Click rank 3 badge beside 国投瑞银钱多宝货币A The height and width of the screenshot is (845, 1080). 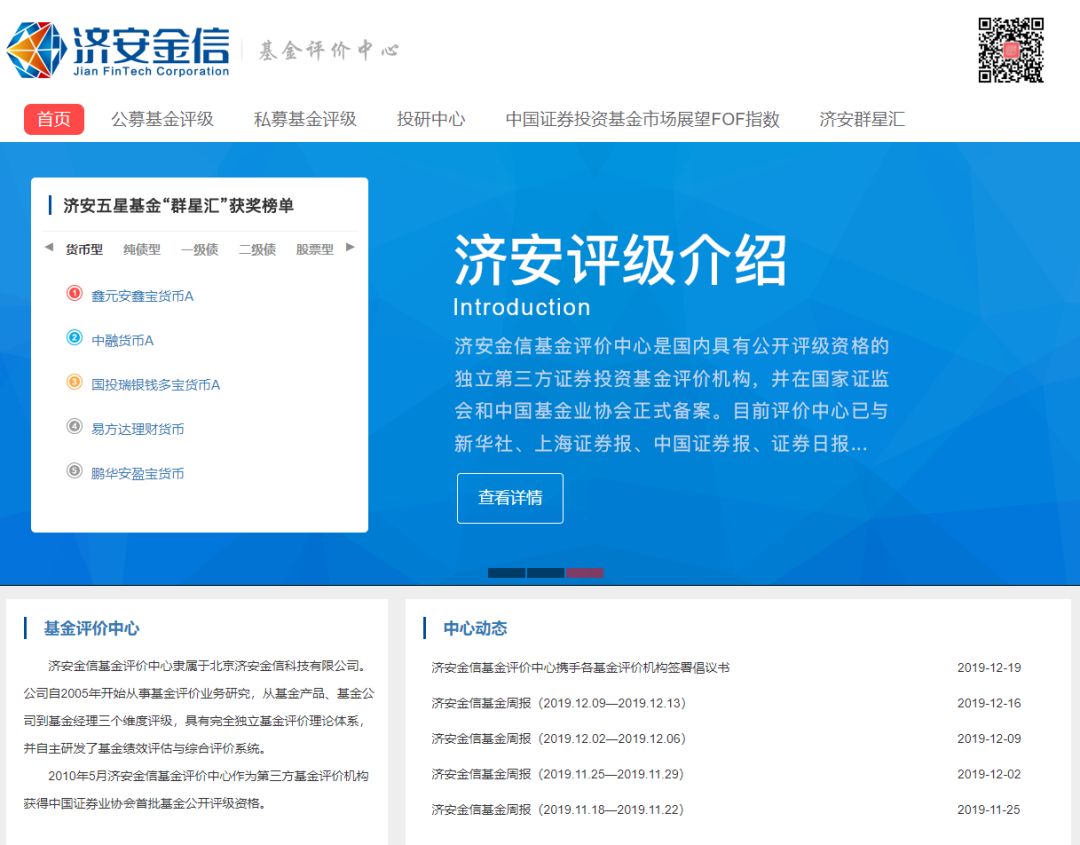[74, 382]
